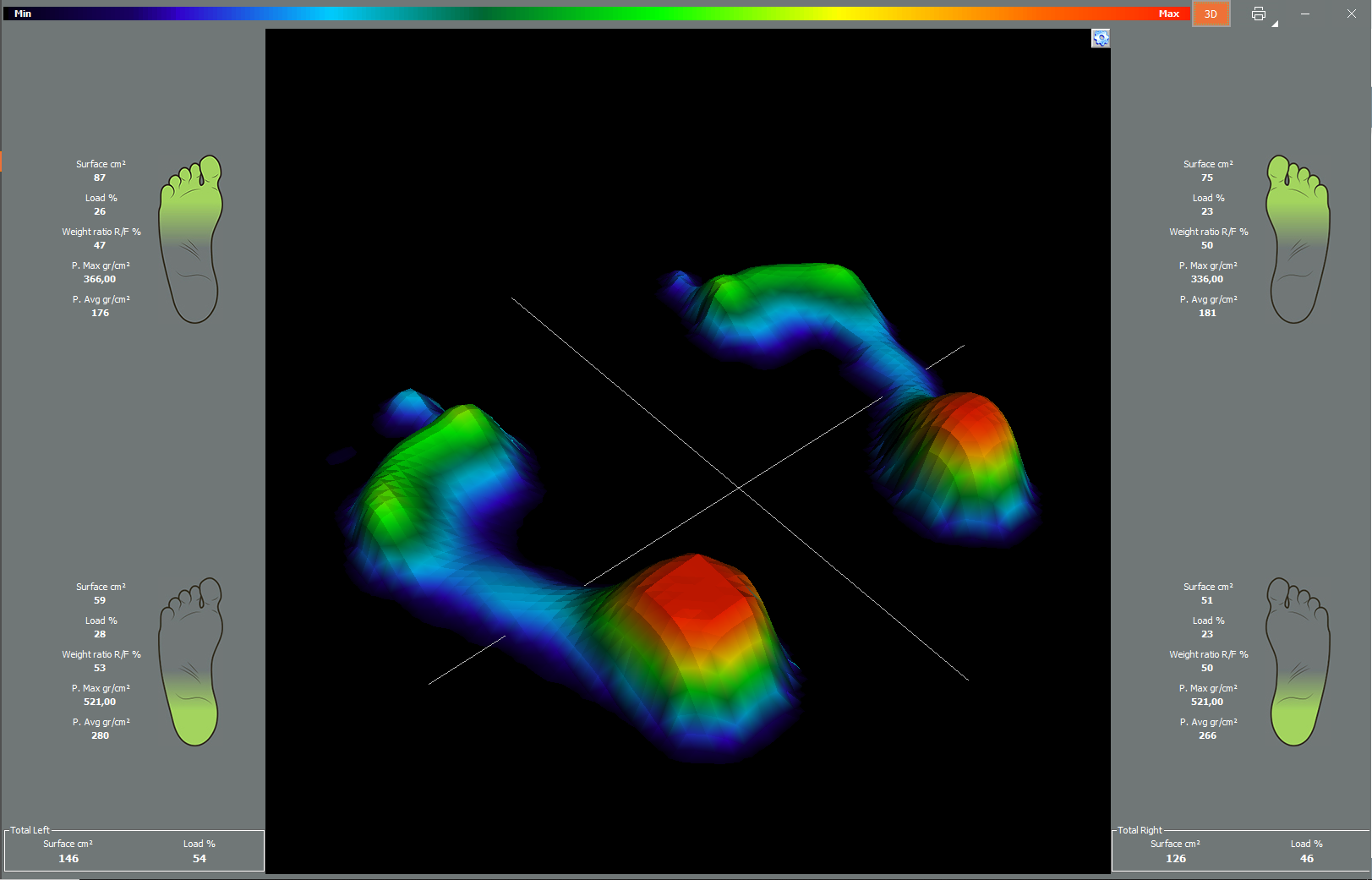Click the printer icon

(1258, 14)
